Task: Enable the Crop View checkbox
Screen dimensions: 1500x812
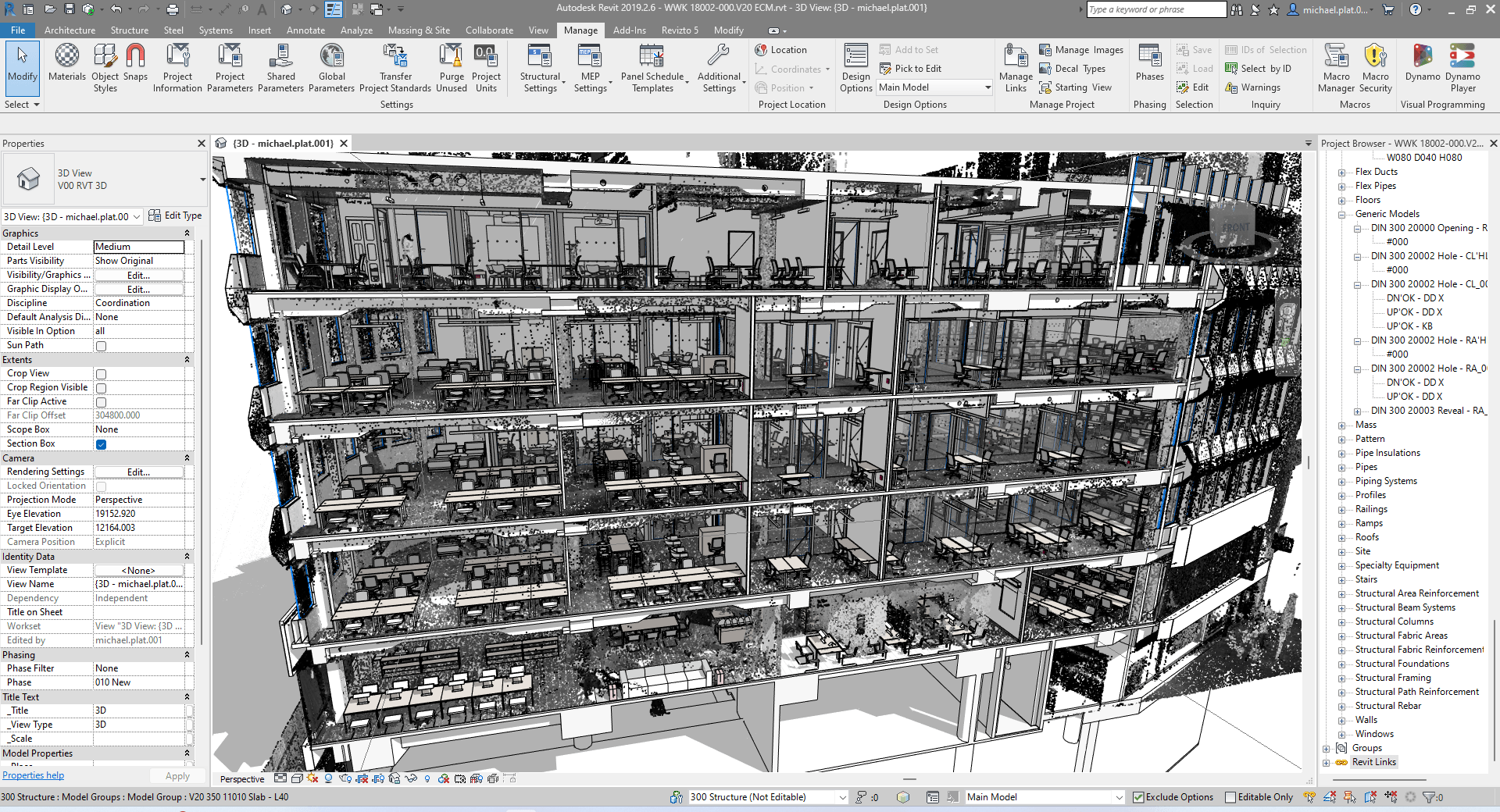Action: [x=101, y=374]
